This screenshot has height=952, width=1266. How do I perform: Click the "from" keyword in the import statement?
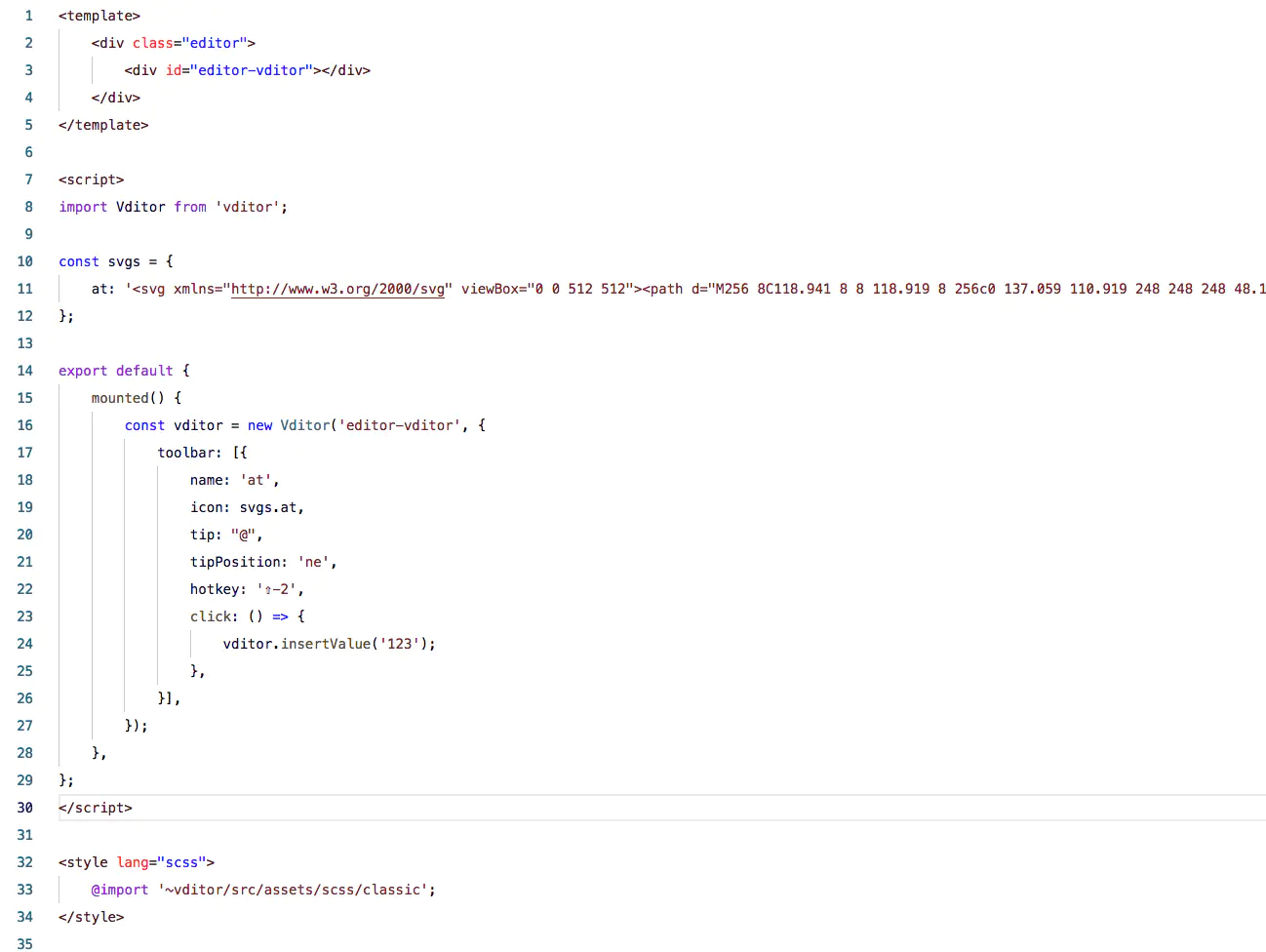(x=190, y=207)
